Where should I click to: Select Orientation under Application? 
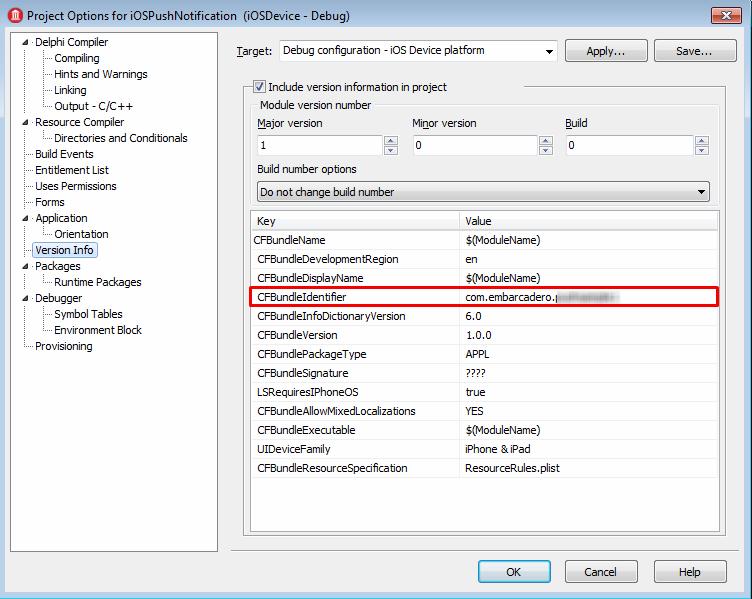point(81,234)
